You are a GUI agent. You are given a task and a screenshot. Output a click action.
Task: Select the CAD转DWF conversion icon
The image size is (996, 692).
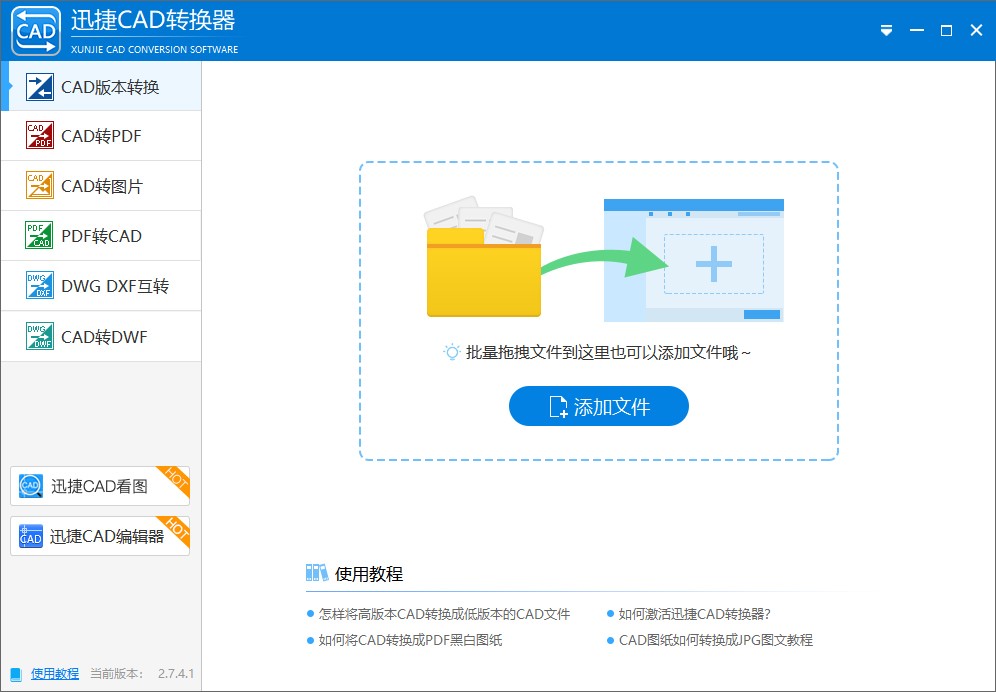coord(38,336)
